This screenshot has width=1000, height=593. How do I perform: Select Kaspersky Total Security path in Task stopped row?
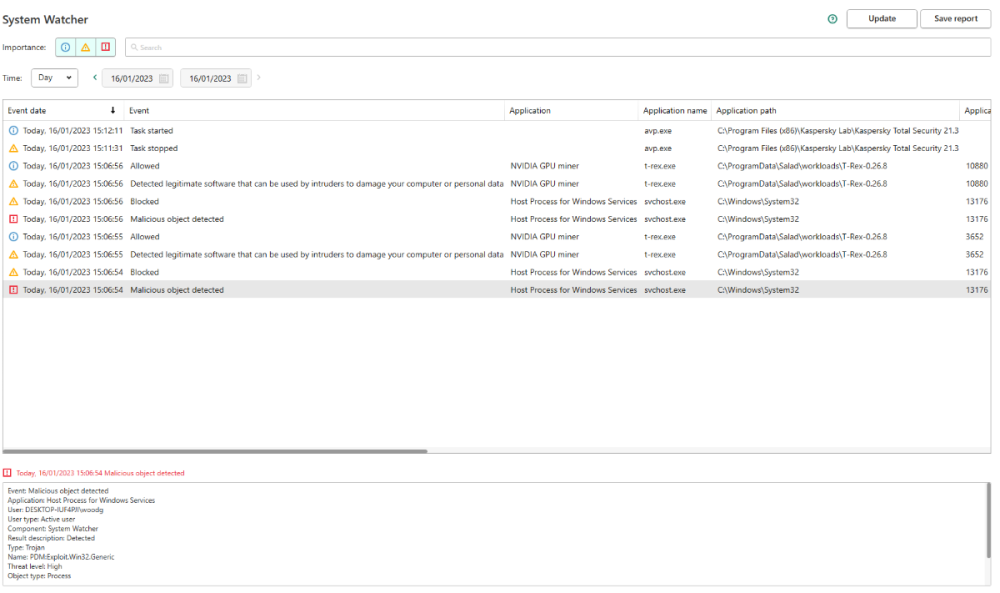pos(837,149)
